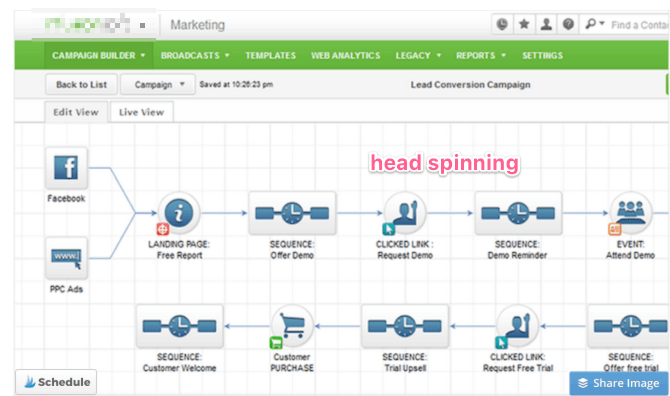Open the search magnifier dropdown

pyautogui.click(x=594, y=24)
